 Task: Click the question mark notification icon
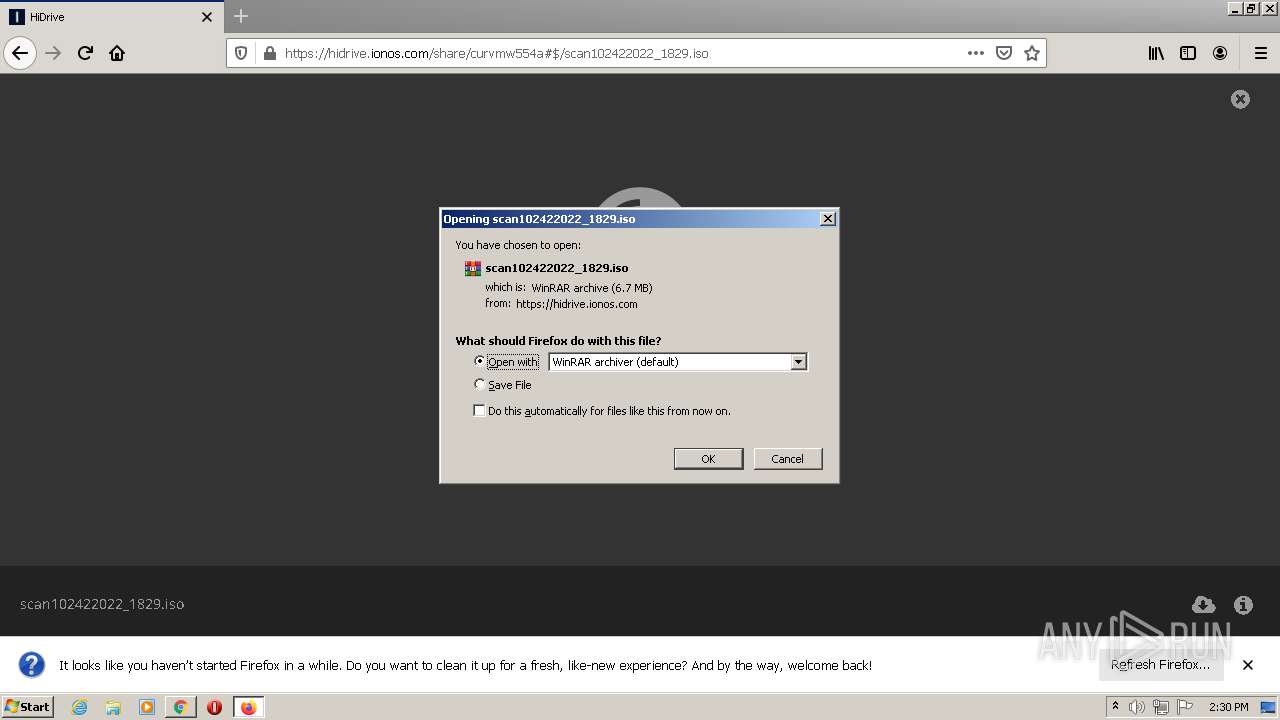32,665
